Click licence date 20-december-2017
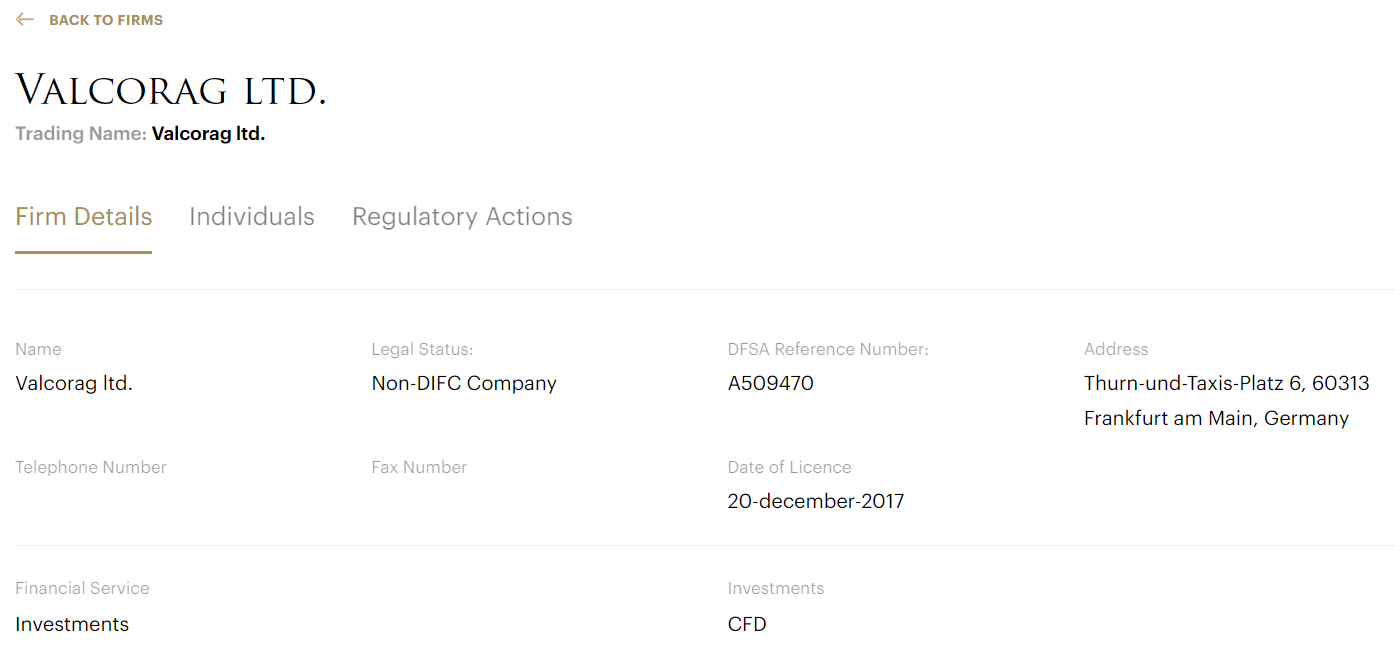 [x=815, y=501]
